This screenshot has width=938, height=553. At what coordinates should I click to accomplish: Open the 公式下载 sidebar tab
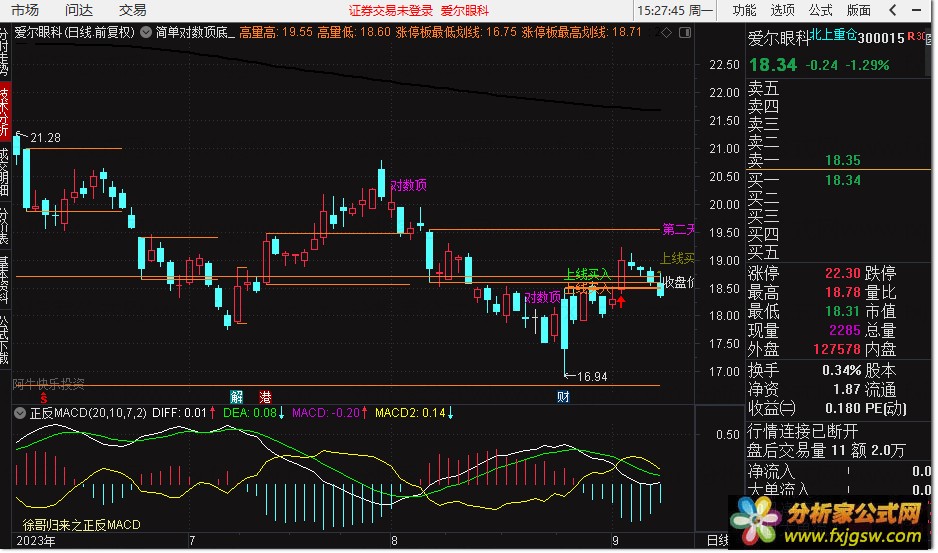(5, 339)
